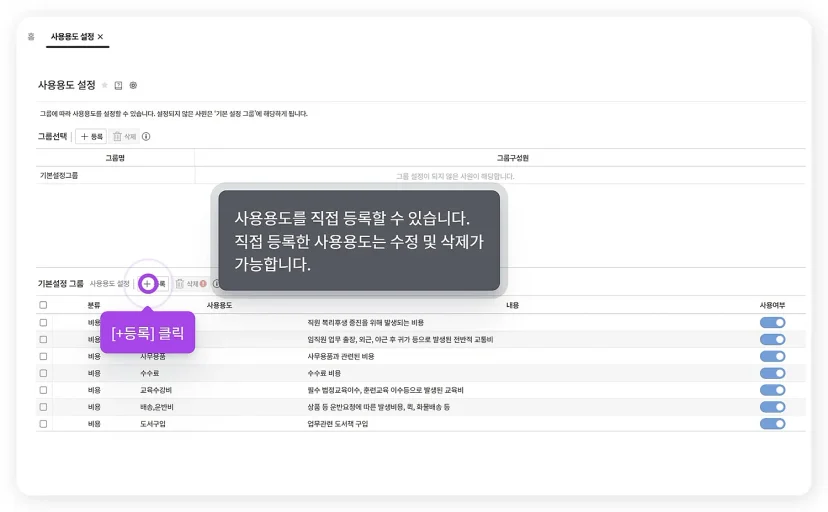Switch to the 사용용도 설정 tab
This screenshot has height=512, width=828.
[72, 36]
